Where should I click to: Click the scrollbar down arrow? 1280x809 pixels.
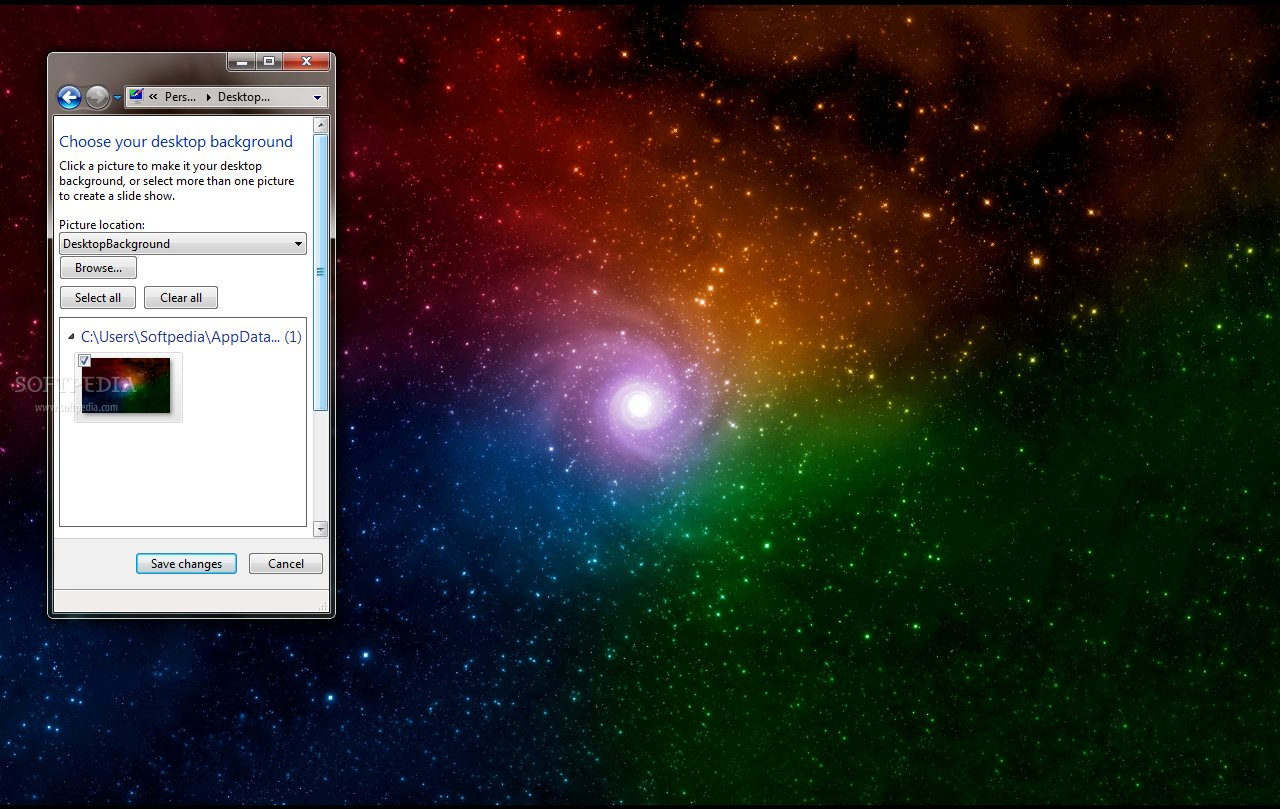point(320,529)
